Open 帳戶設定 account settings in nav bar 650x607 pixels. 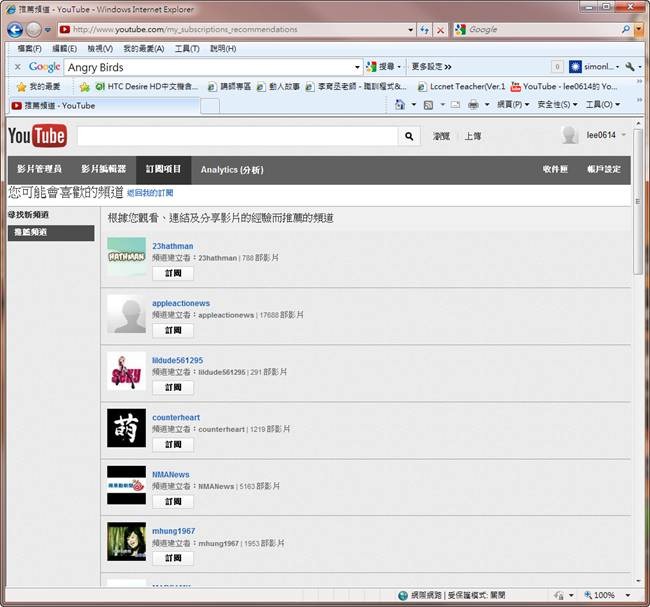(604, 169)
